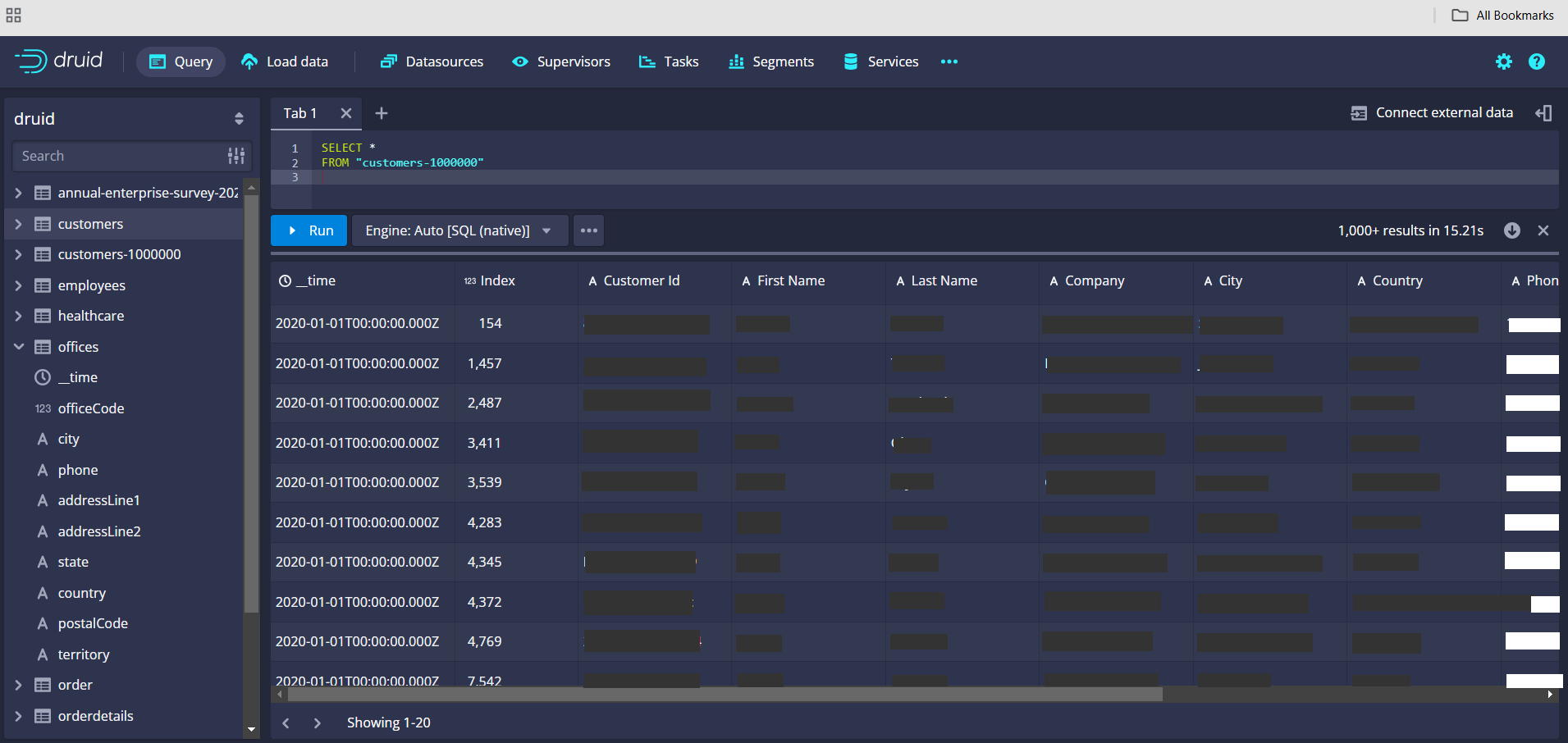Viewport: 1568px width, 743px height.
Task: Open the settings gear menu
Action: [x=1503, y=62]
